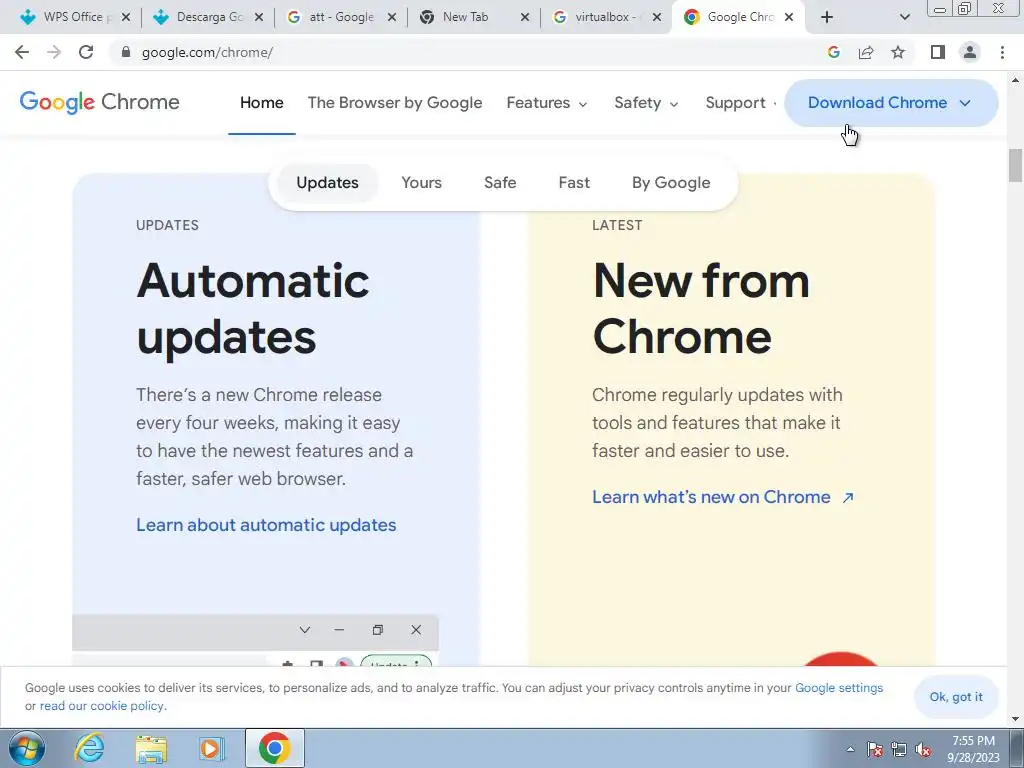Click the UPDATES section label

click(x=167, y=225)
